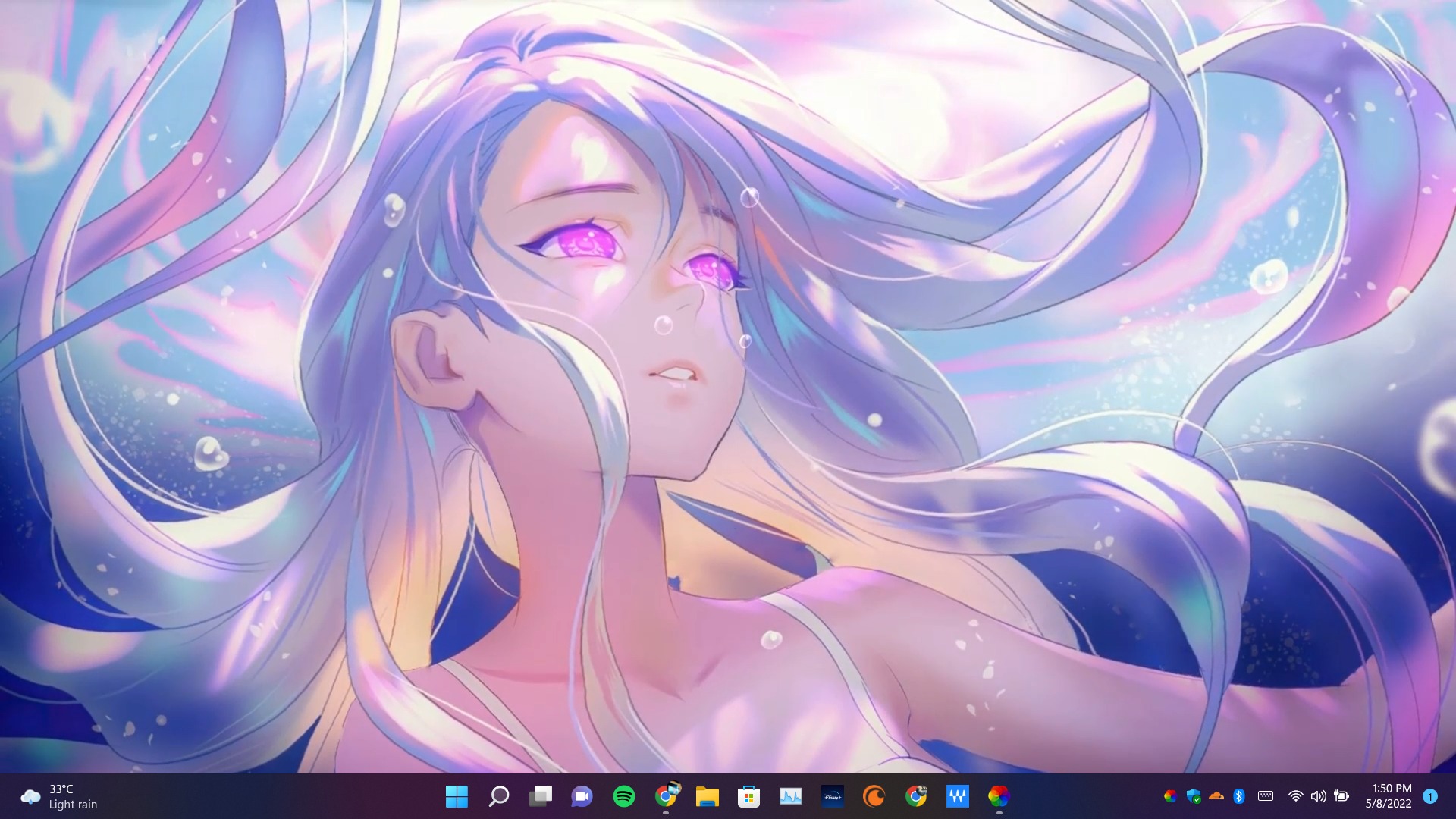The height and width of the screenshot is (819, 1456).
Task: Open Task View from the taskbar
Action: tap(540, 796)
